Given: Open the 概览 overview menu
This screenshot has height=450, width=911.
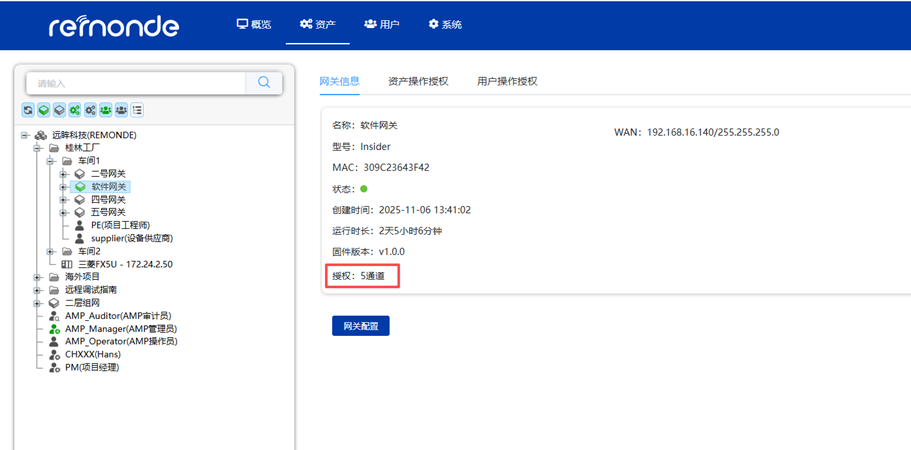Looking at the screenshot, I should click(x=254, y=24).
